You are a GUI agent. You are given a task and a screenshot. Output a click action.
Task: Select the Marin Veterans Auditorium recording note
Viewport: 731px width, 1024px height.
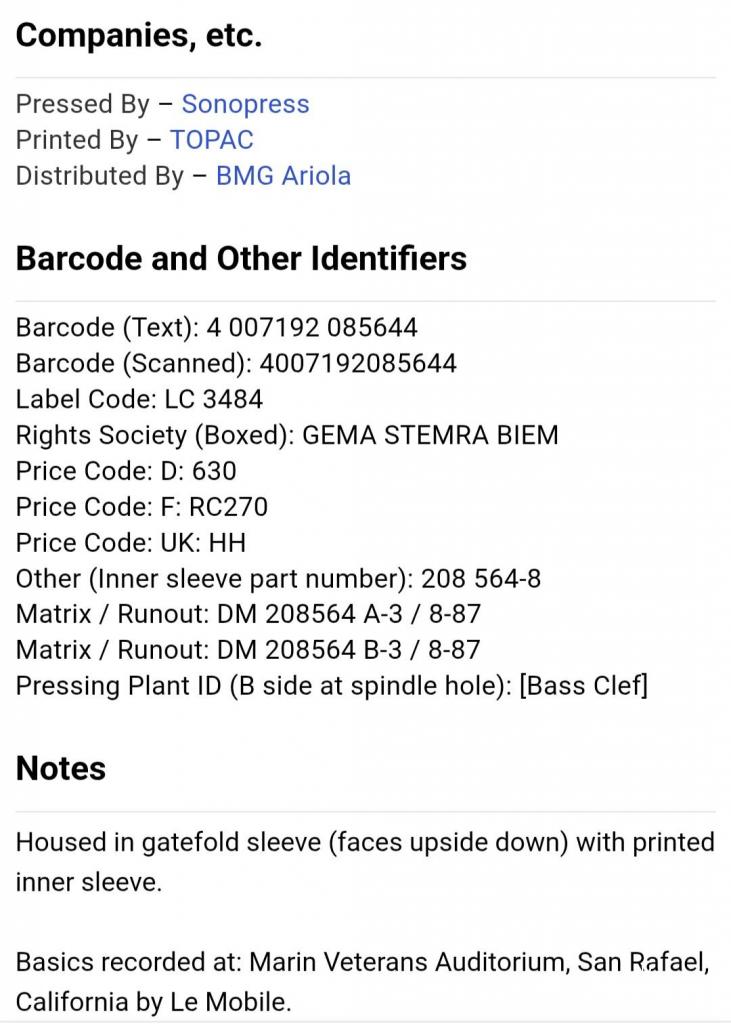362,981
